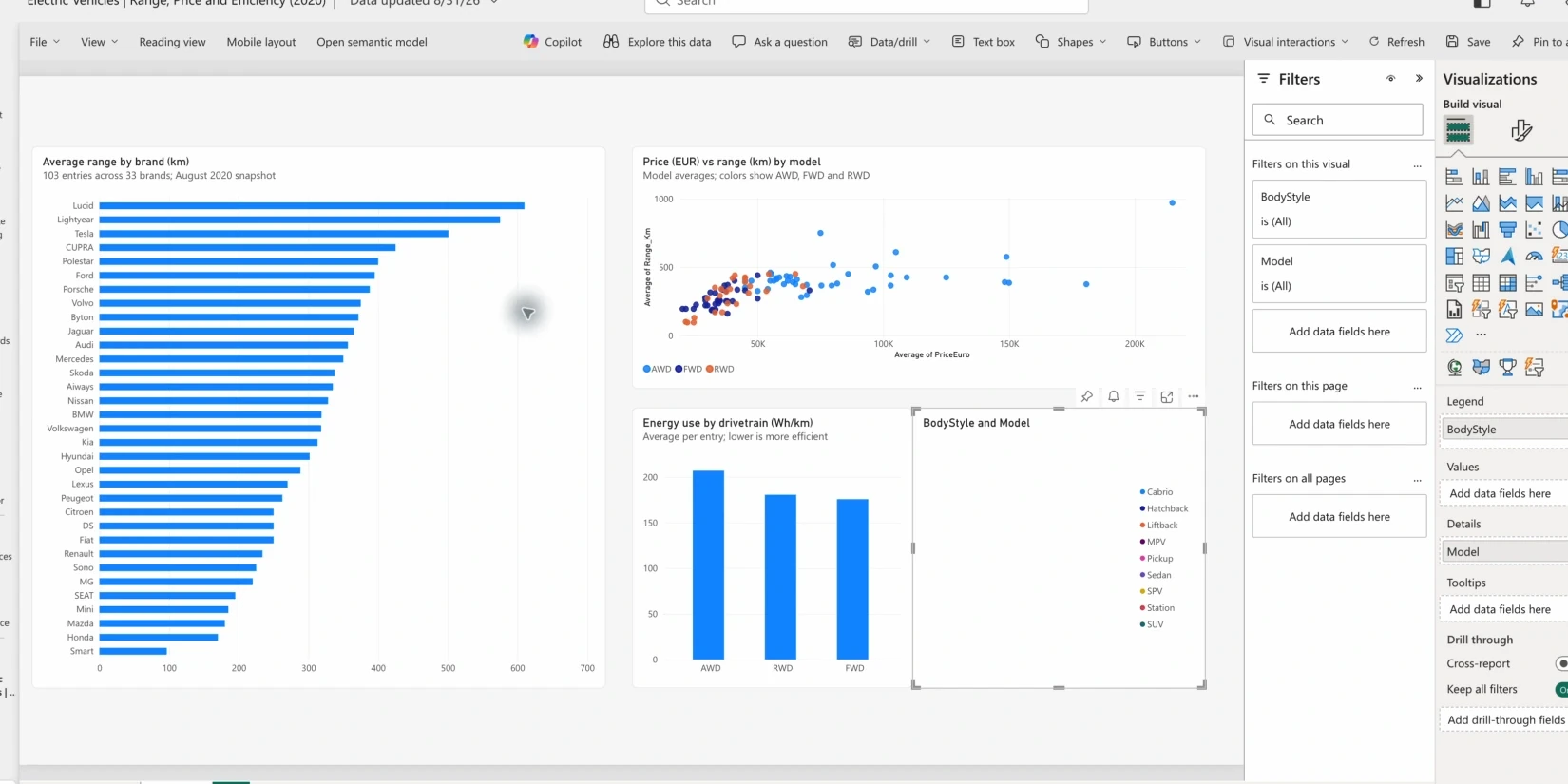Add an Azure map visual
The image size is (1568, 784).
tap(1507, 257)
